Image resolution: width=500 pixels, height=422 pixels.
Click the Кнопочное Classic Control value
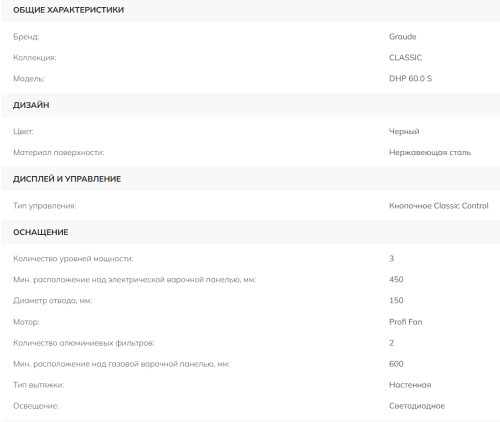click(x=438, y=206)
